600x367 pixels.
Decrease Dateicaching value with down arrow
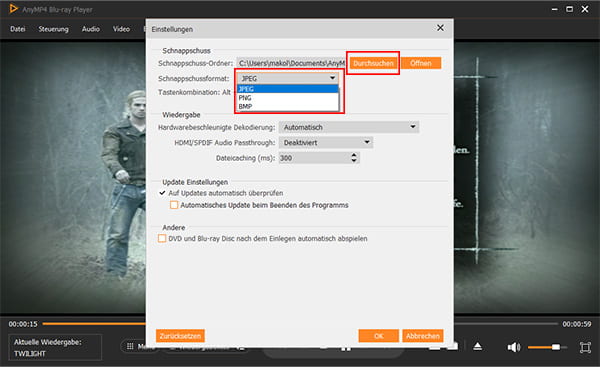coord(354,160)
